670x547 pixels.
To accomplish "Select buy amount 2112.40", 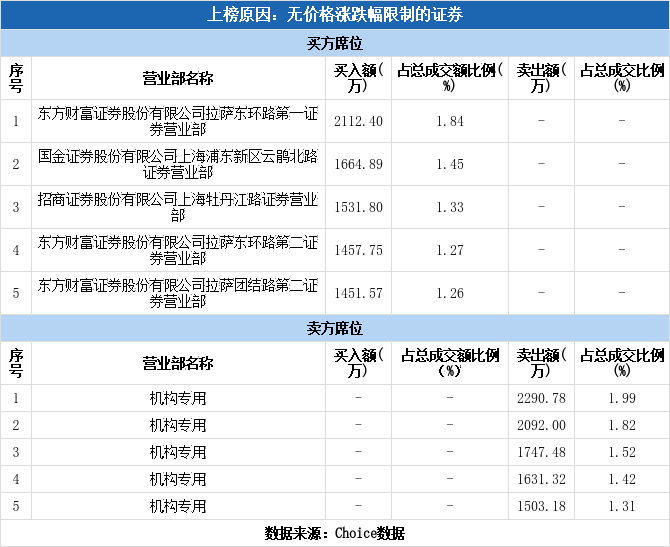I will (359, 121).
